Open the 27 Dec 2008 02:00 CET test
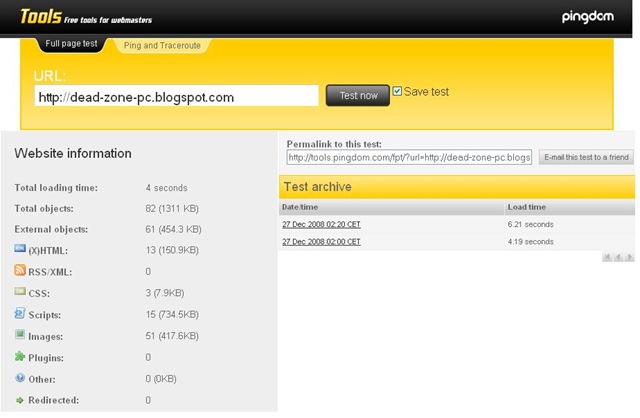 [321, 242]
